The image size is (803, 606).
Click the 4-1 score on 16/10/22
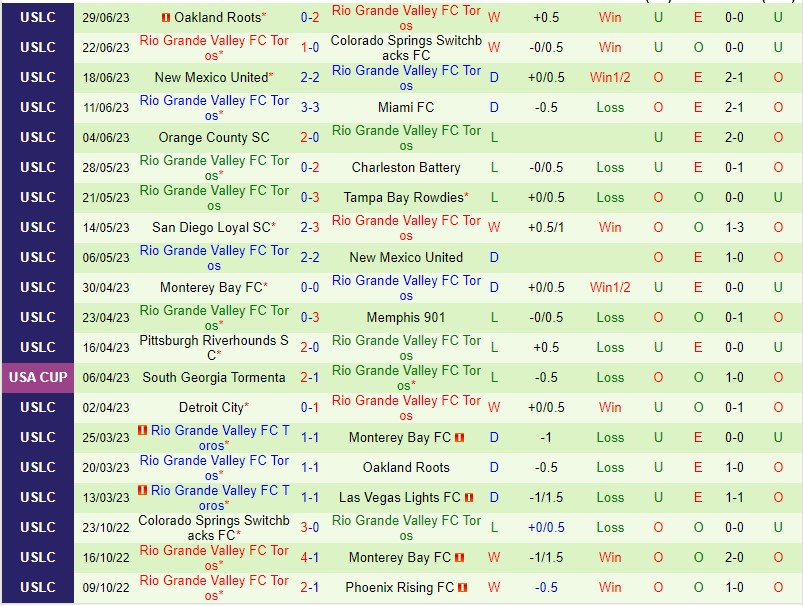tap(310, 557)
